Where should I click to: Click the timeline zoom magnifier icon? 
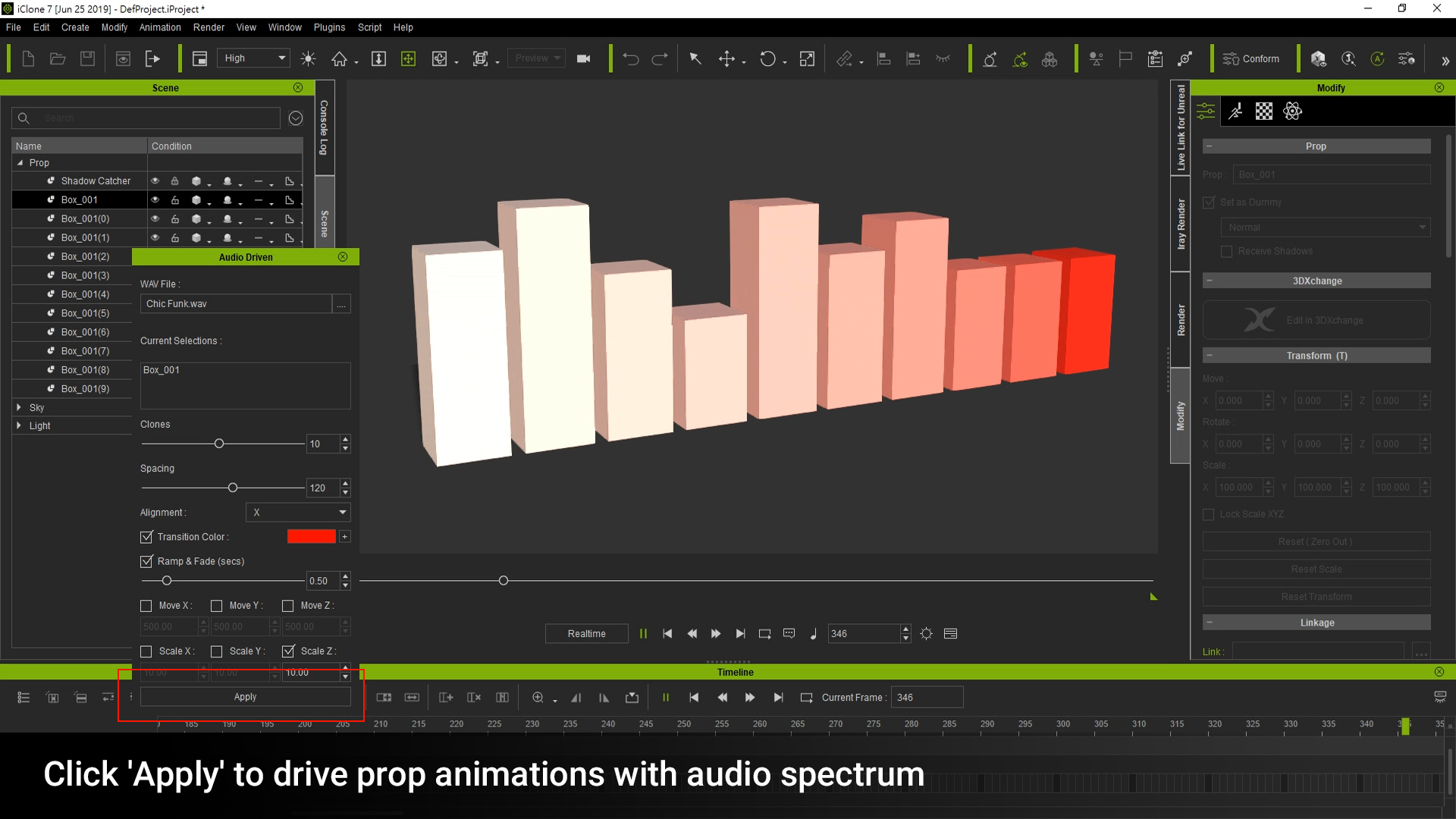tap(538, 698)
